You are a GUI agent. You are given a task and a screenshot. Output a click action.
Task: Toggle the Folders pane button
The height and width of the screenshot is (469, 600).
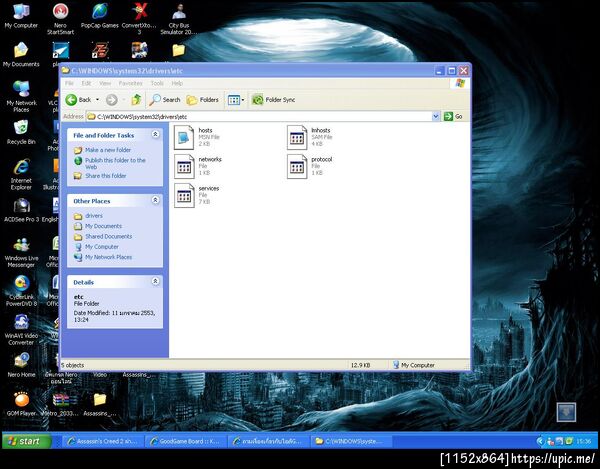click(x=202, y=100)
